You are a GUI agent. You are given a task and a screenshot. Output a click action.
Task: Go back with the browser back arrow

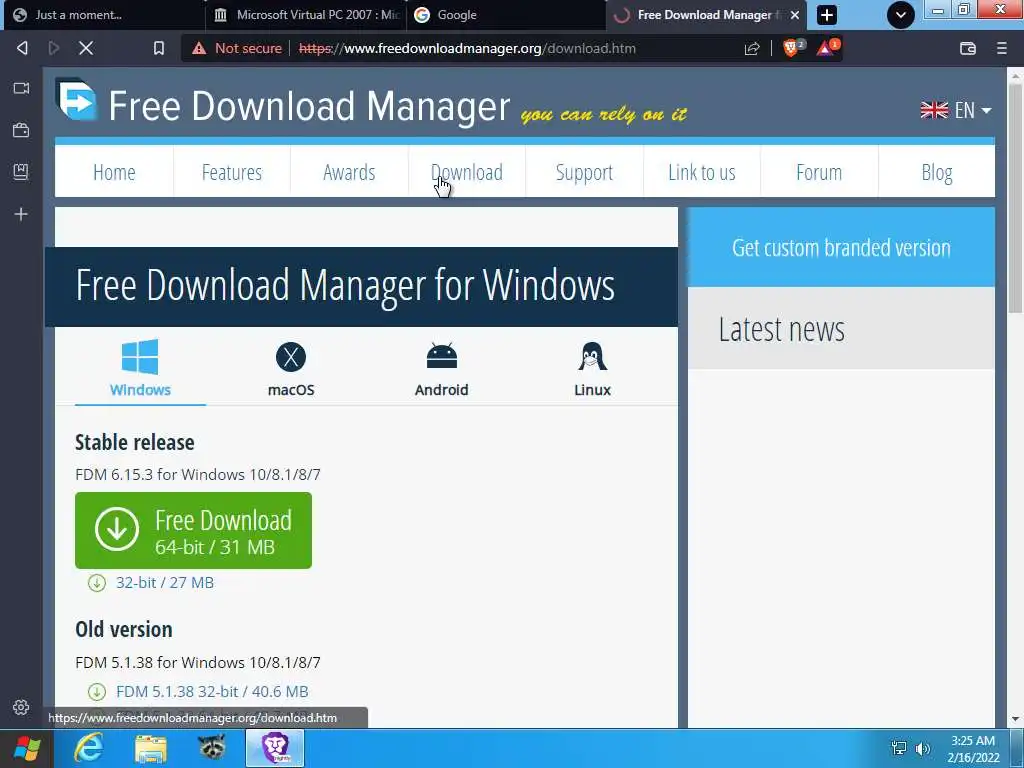click(x=22, y=48)
